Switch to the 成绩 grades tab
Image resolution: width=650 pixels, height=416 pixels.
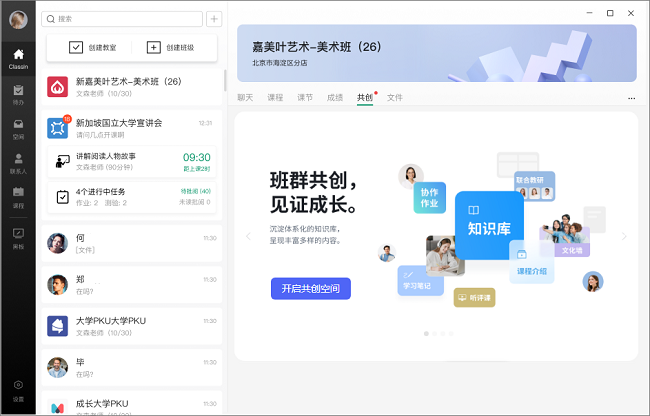coord(335,98)
